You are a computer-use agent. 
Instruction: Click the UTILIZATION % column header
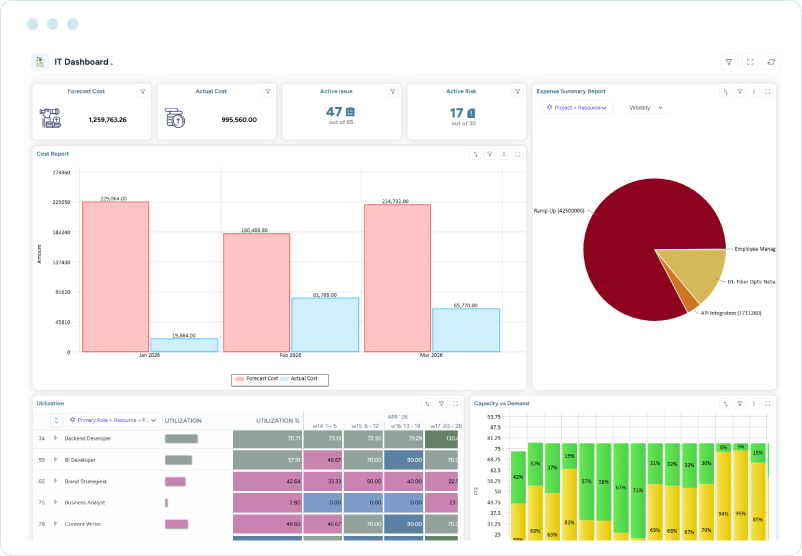coord(278,421)
